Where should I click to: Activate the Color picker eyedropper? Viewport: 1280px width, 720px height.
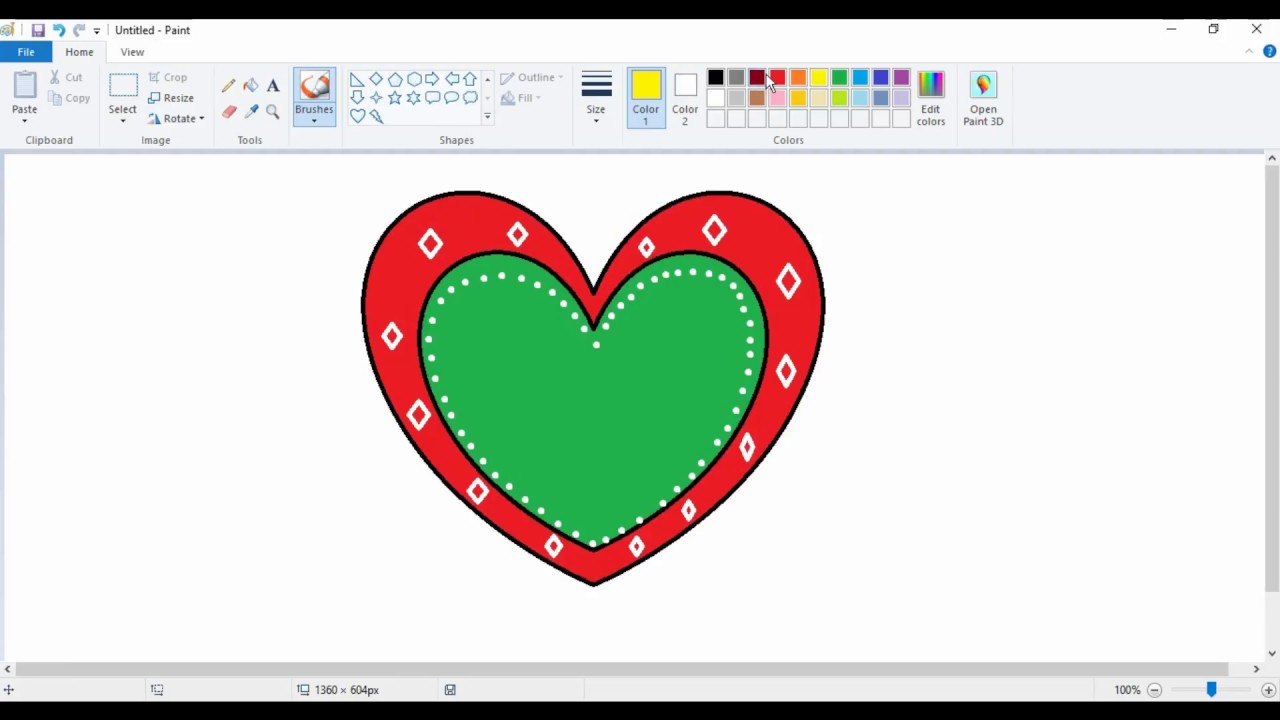pos(250,112)
